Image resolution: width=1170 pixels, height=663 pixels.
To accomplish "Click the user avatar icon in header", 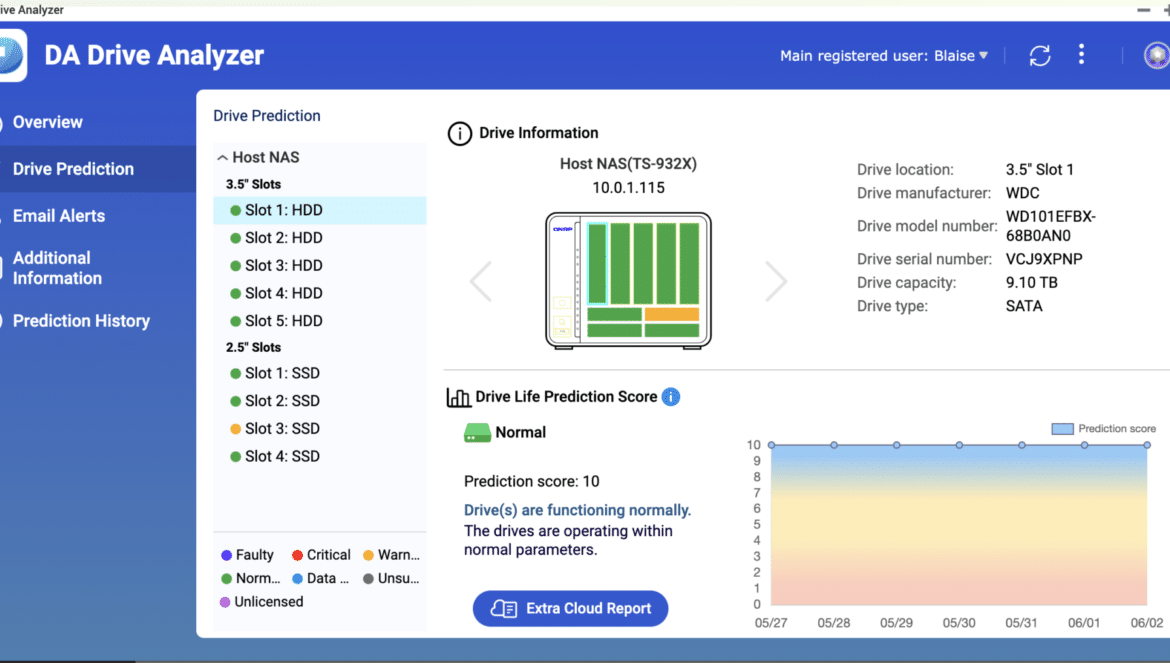I will pos(1157,55).
